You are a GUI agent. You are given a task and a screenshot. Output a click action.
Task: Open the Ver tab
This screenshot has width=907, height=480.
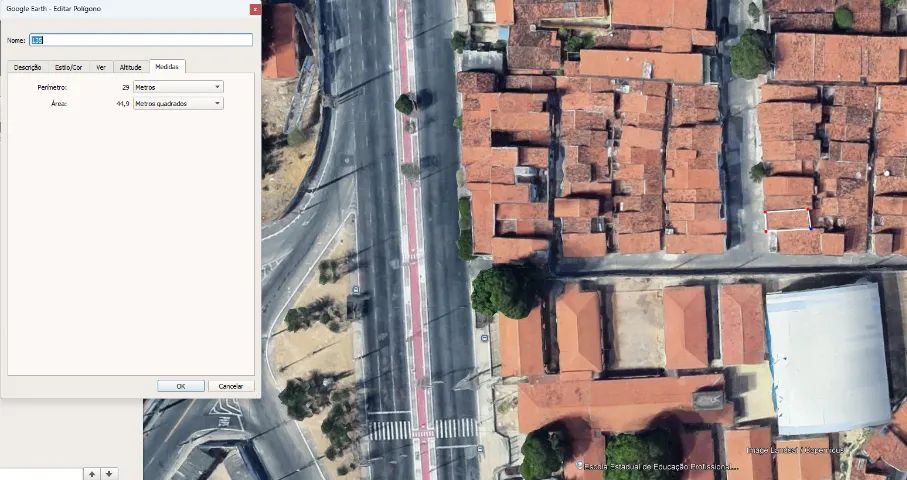[x=101, y=67]
